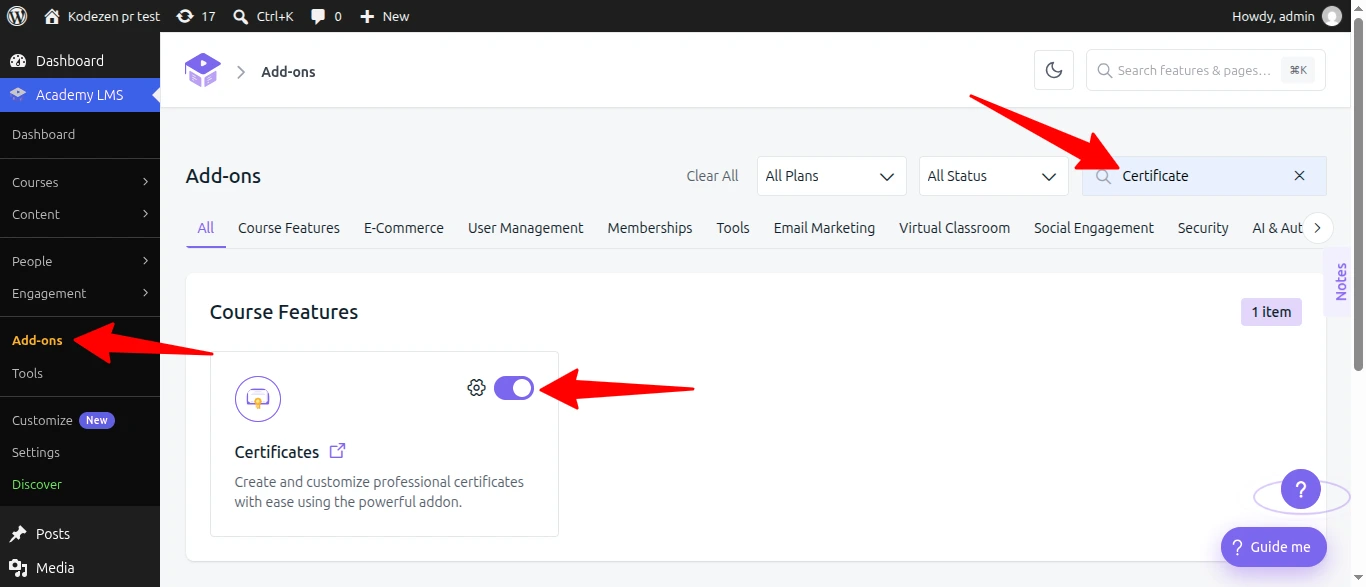The height and width of the screenshot is (587, 1366).
Task: Open Kodezen pr test site home
Action: click(102, 16)
